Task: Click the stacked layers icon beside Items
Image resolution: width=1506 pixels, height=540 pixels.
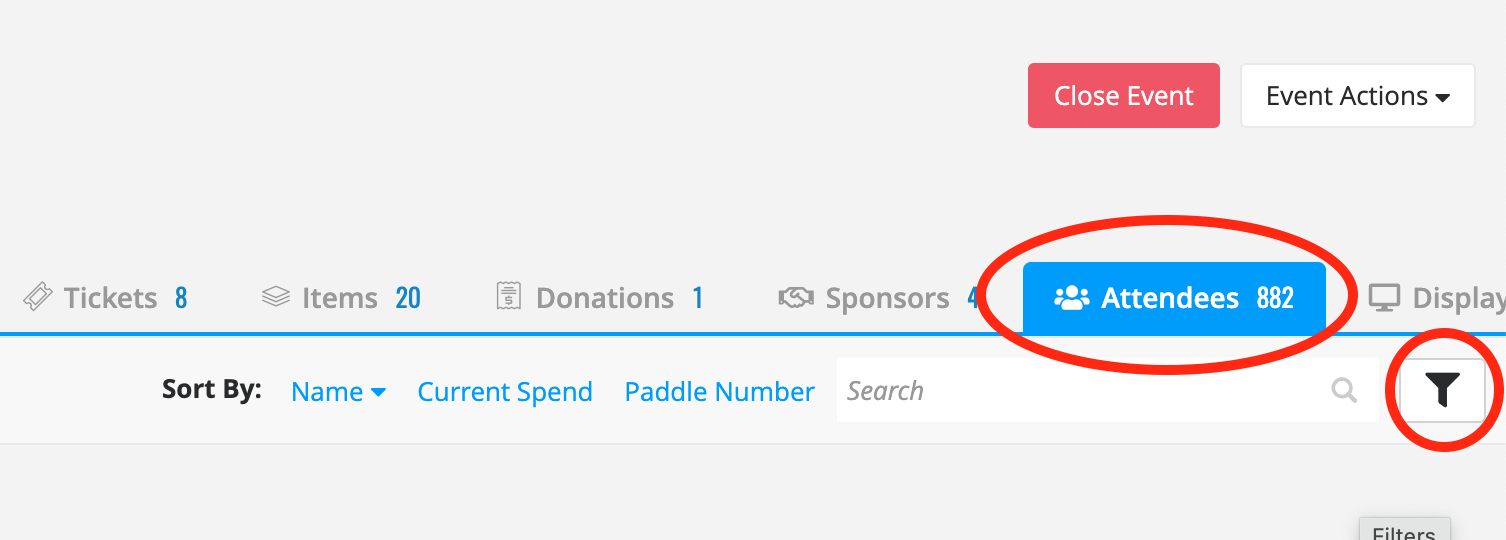Action: (x=275, y=297)
